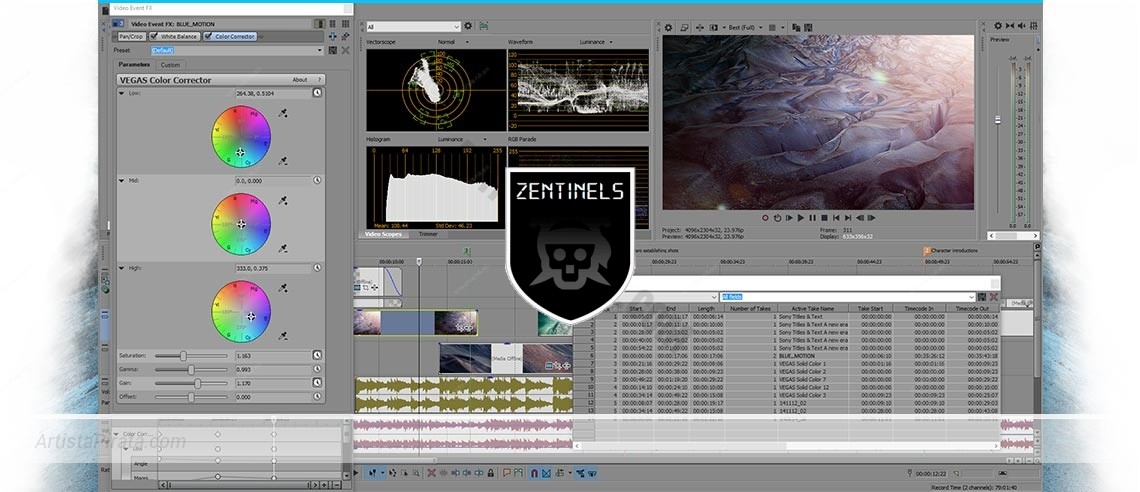Image resolution: width=1140 pixels, height=492 pixels.
Task: Click the High color wheel
Action: pyautogui.click(x=241, y=311)
